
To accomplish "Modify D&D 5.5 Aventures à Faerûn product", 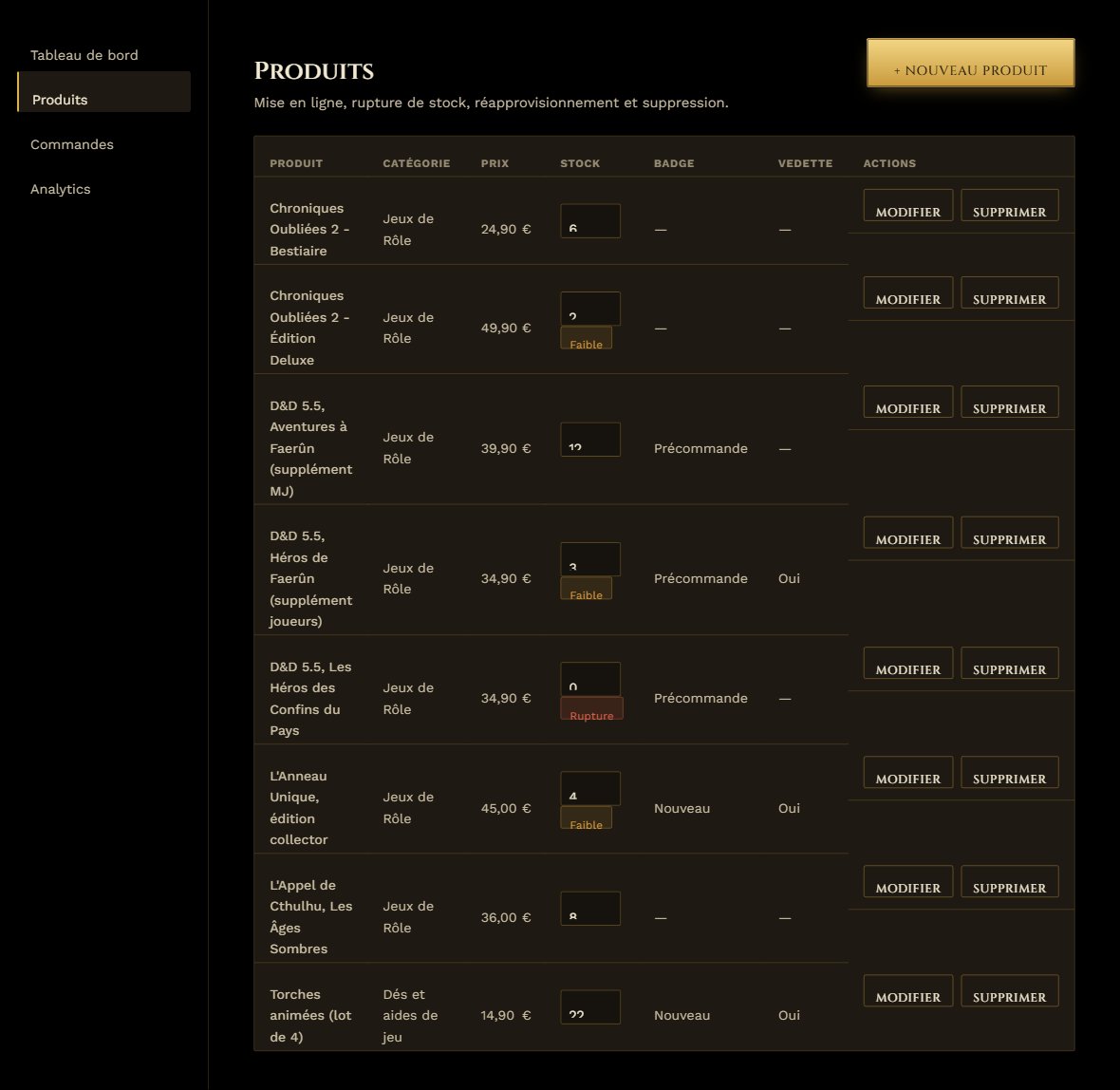I will 907,402.
